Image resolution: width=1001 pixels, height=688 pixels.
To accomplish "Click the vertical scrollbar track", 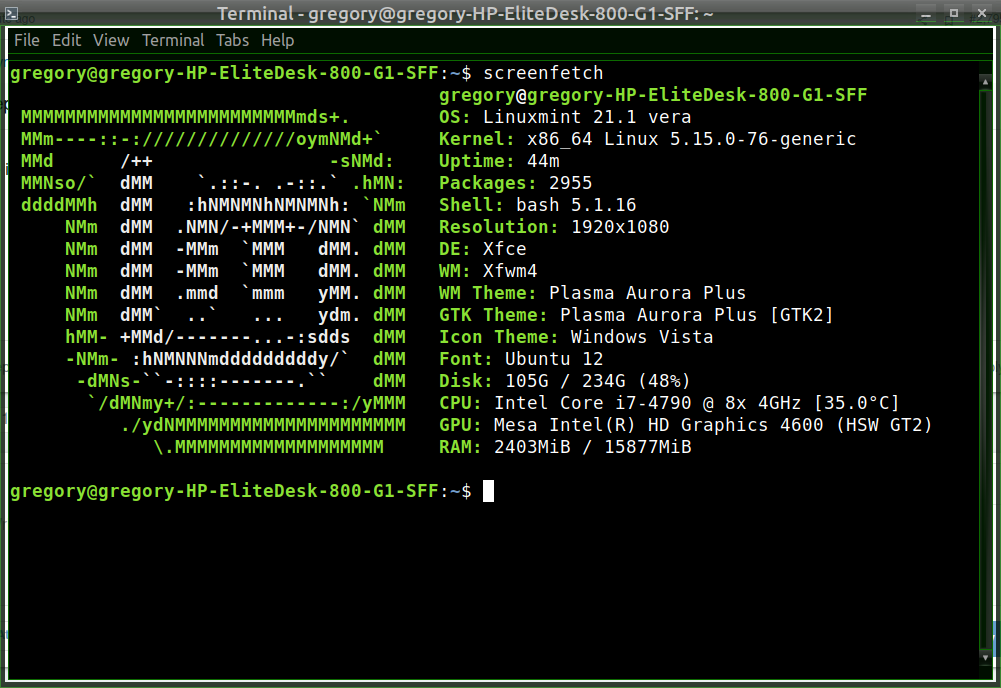I will 985,369.
